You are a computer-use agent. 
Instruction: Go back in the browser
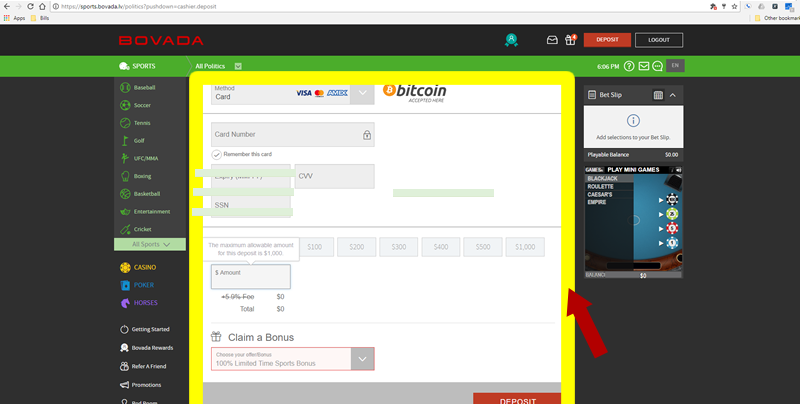[x=7, y=7]
